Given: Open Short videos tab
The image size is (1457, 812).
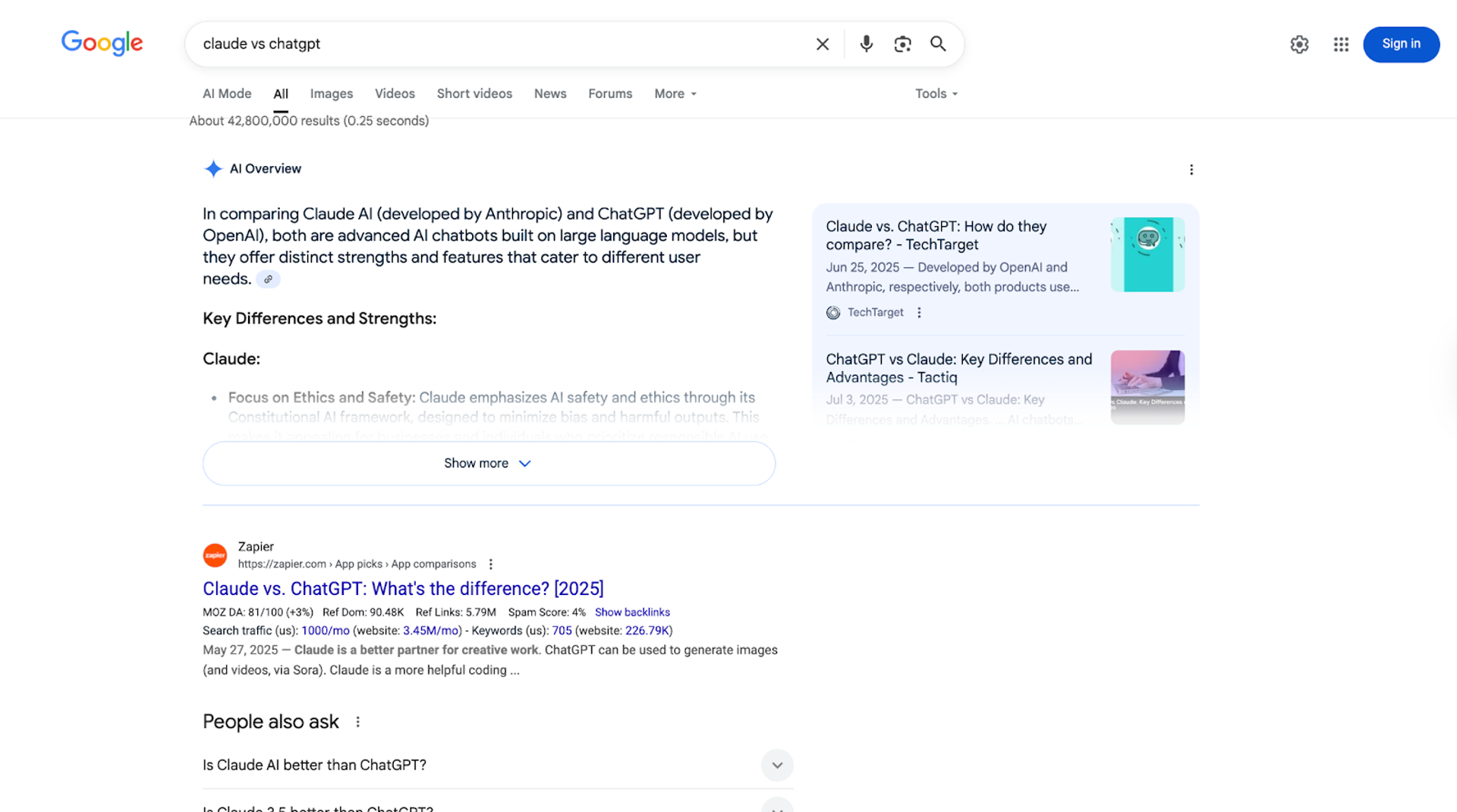Looking at the screenshot, I should tap(474, 93).
